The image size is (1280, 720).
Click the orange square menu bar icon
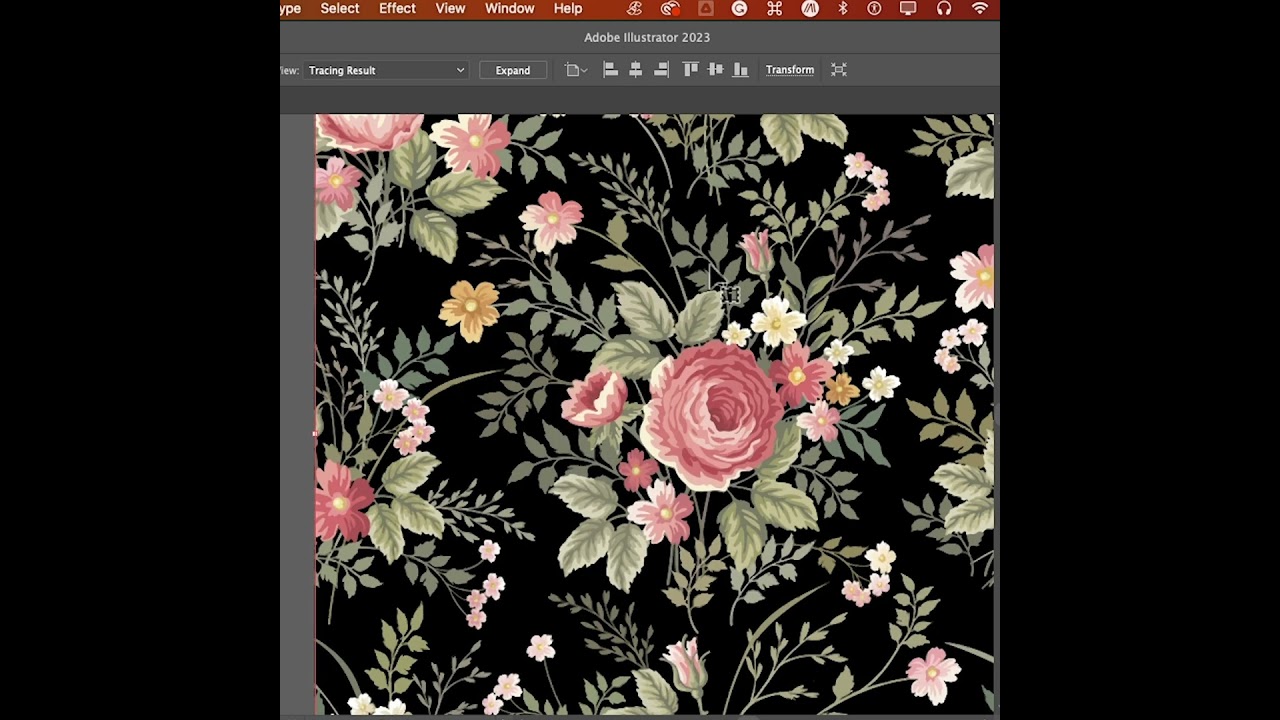[x=706, y=9]
